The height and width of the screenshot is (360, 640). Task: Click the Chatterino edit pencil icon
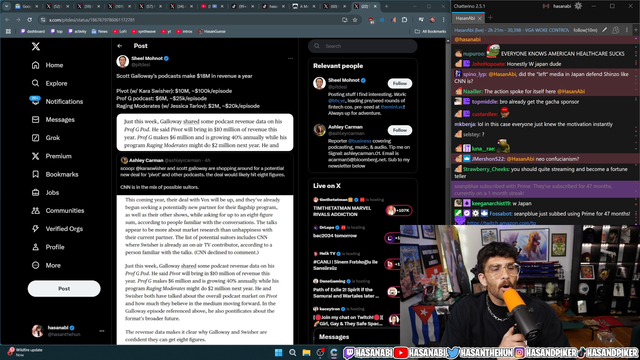click(604, 30)
